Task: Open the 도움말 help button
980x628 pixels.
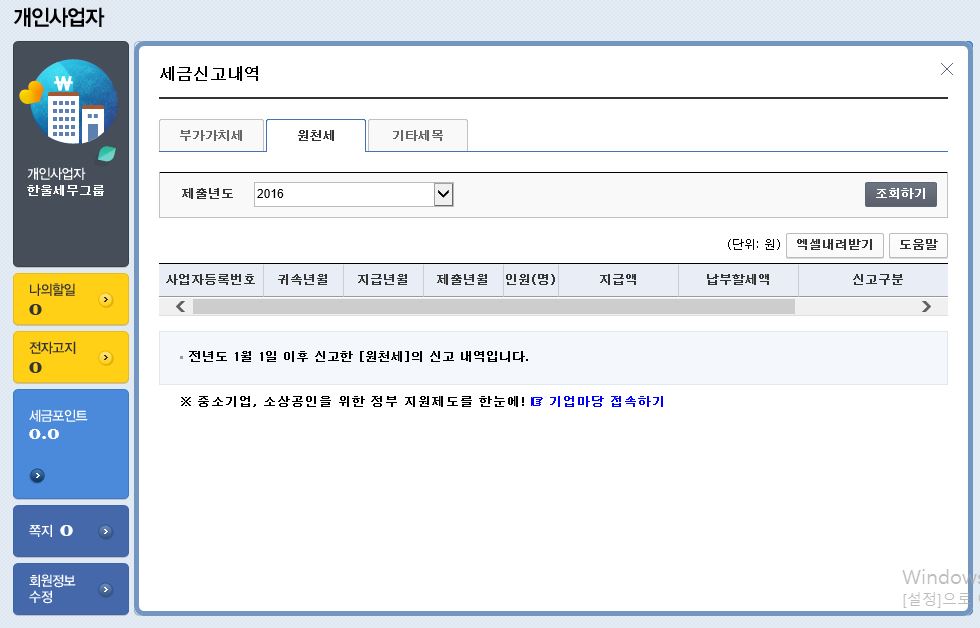Action: click(917, 245)
